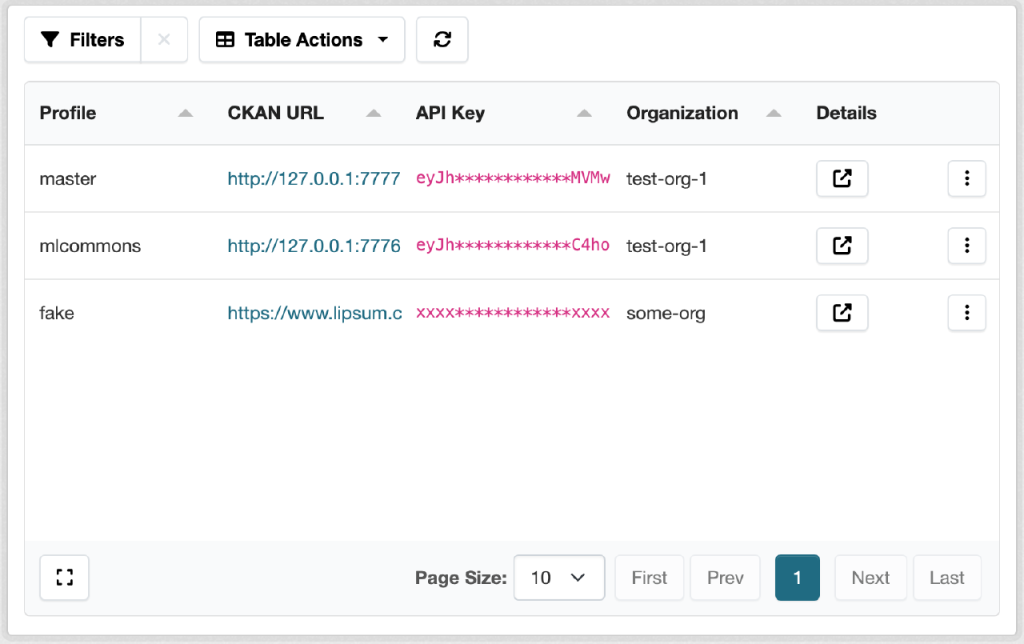
Task: Open the lipsum URL of fake profile
Action: 314,313
